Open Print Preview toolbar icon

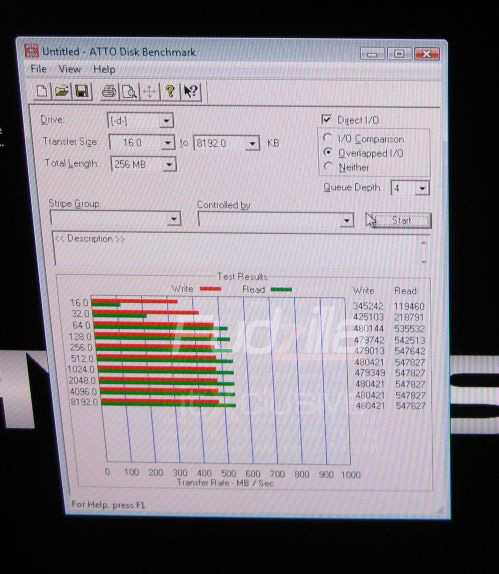(129, 92)
